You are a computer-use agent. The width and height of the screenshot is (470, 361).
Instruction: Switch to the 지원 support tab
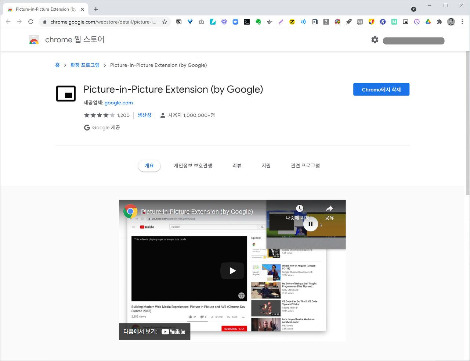pyautogui.click(x=266, y=166)
